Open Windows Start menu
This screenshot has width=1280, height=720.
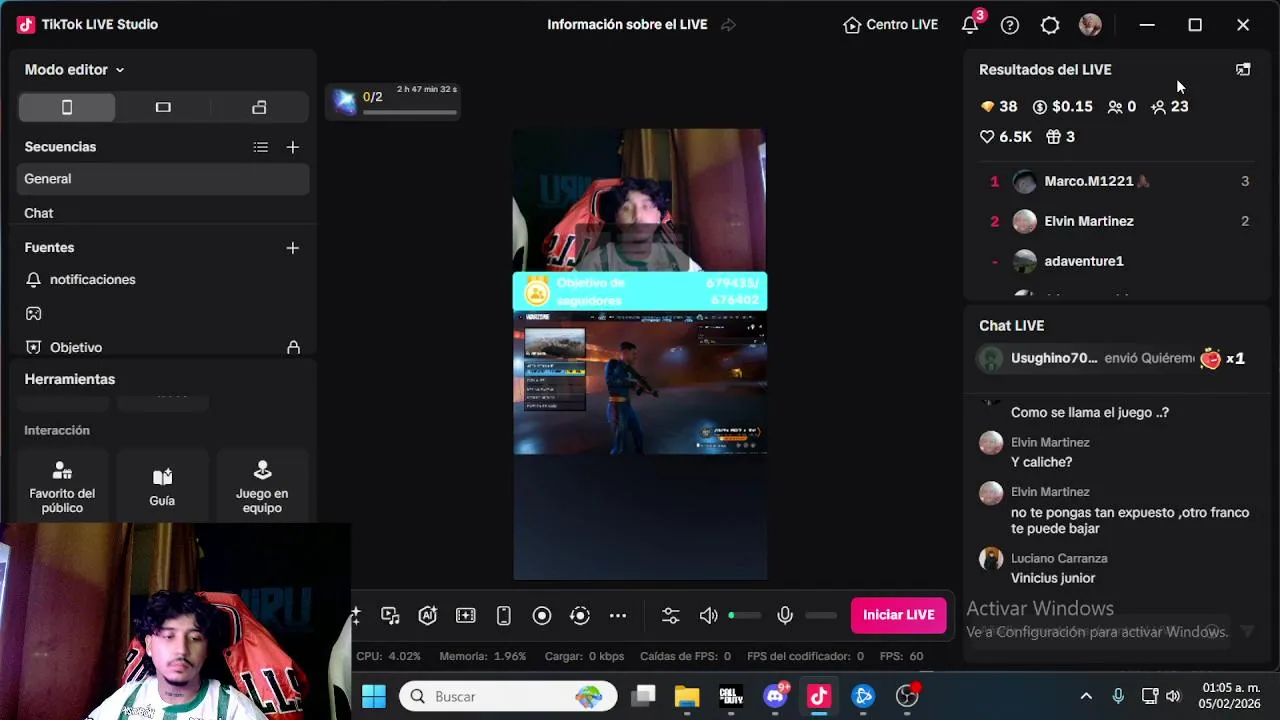point(374,696)
